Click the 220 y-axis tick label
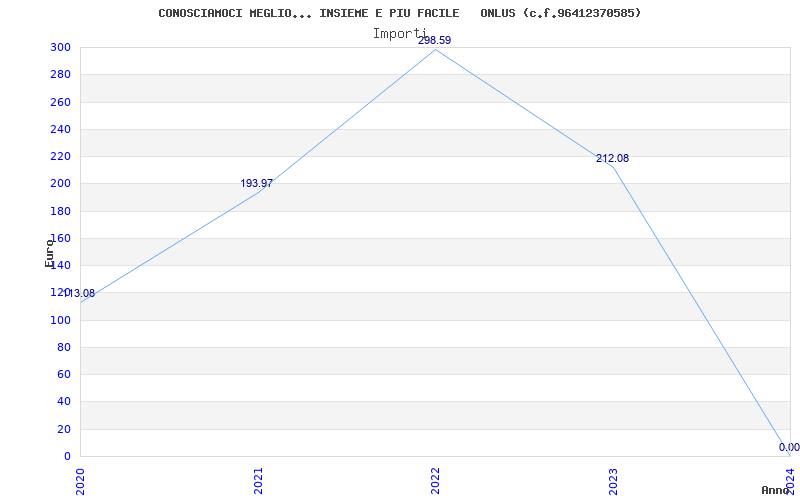 (60, 157)
